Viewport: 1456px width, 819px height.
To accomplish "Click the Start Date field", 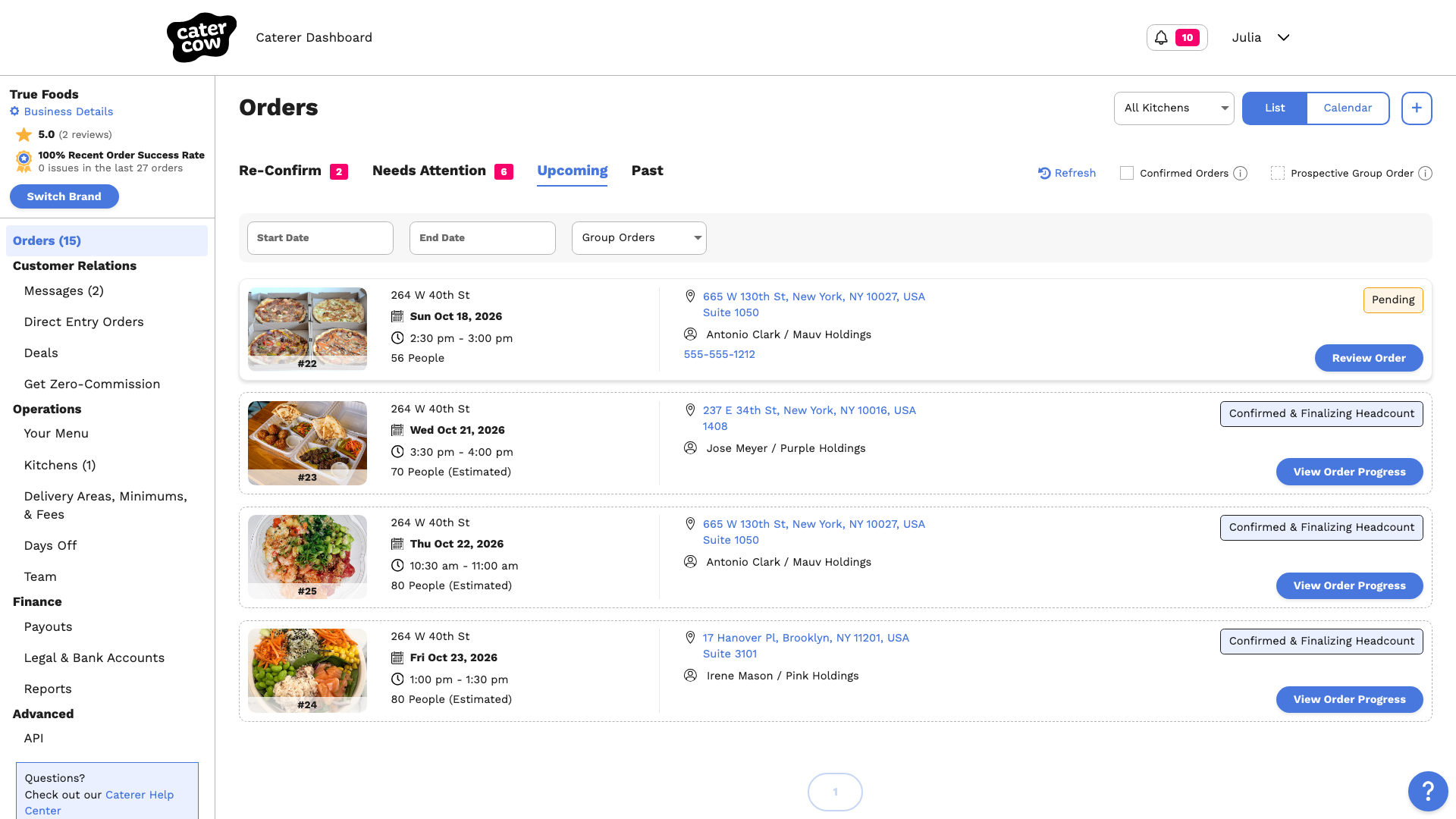I will [x=320, y=238].
